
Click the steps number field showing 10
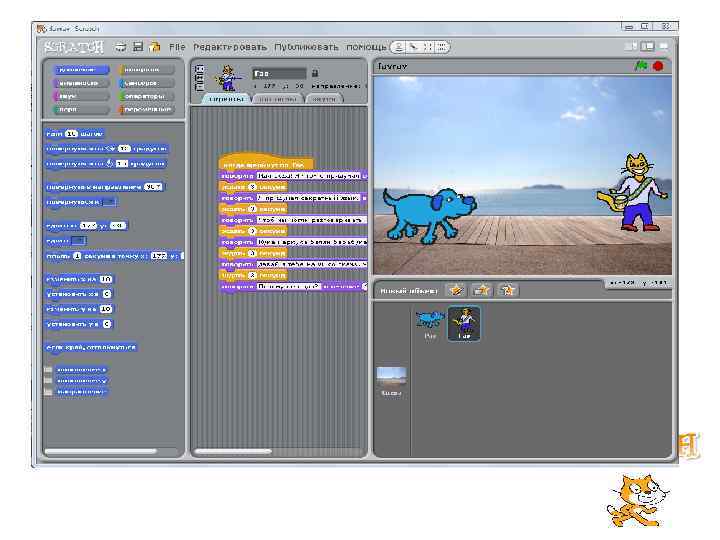tap(71, 134)
